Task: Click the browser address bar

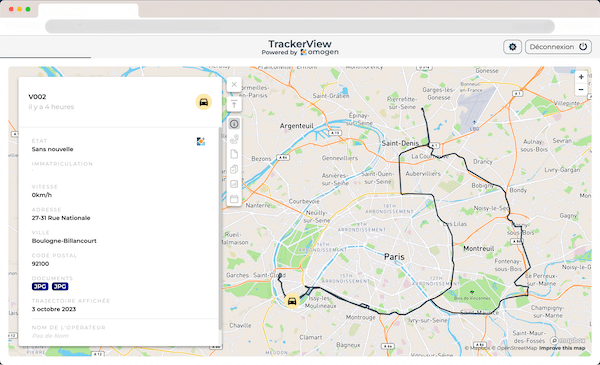Action: pos(300,26)
